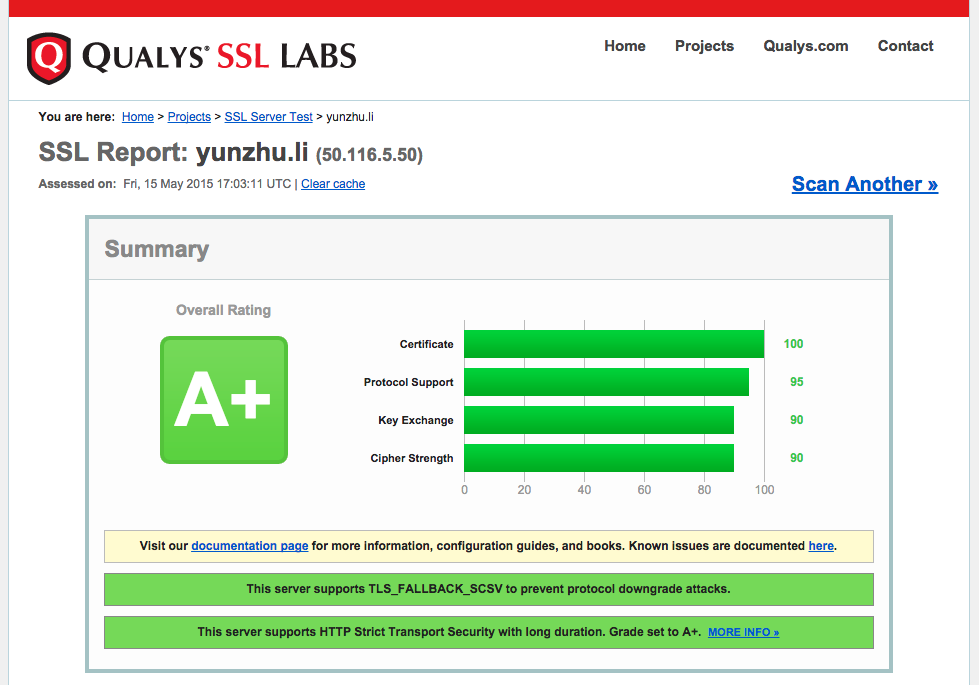The image size is (979, 685).
Task: Click the 'Key Exchange' chart label
Action: pos(416,420)
